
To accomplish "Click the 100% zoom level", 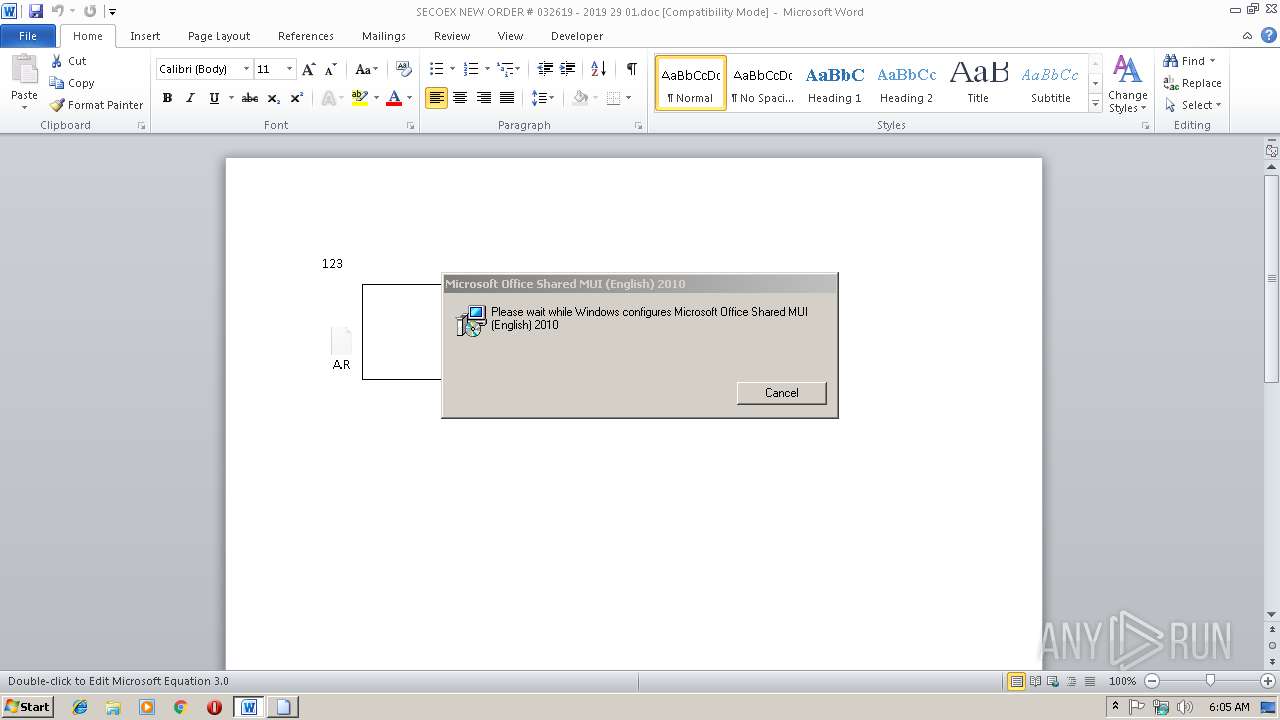I will (x=1122, y=681).
